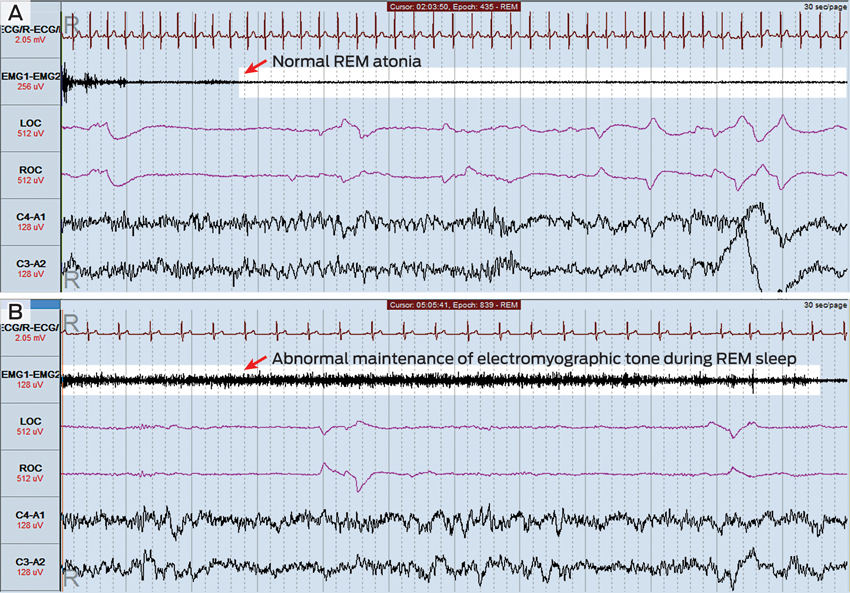Image resolution: width=850 pixels, height=593 pixels.
Task: Click the red arrow beside Normal REM atonia
Action: click(x=255, y=66)
